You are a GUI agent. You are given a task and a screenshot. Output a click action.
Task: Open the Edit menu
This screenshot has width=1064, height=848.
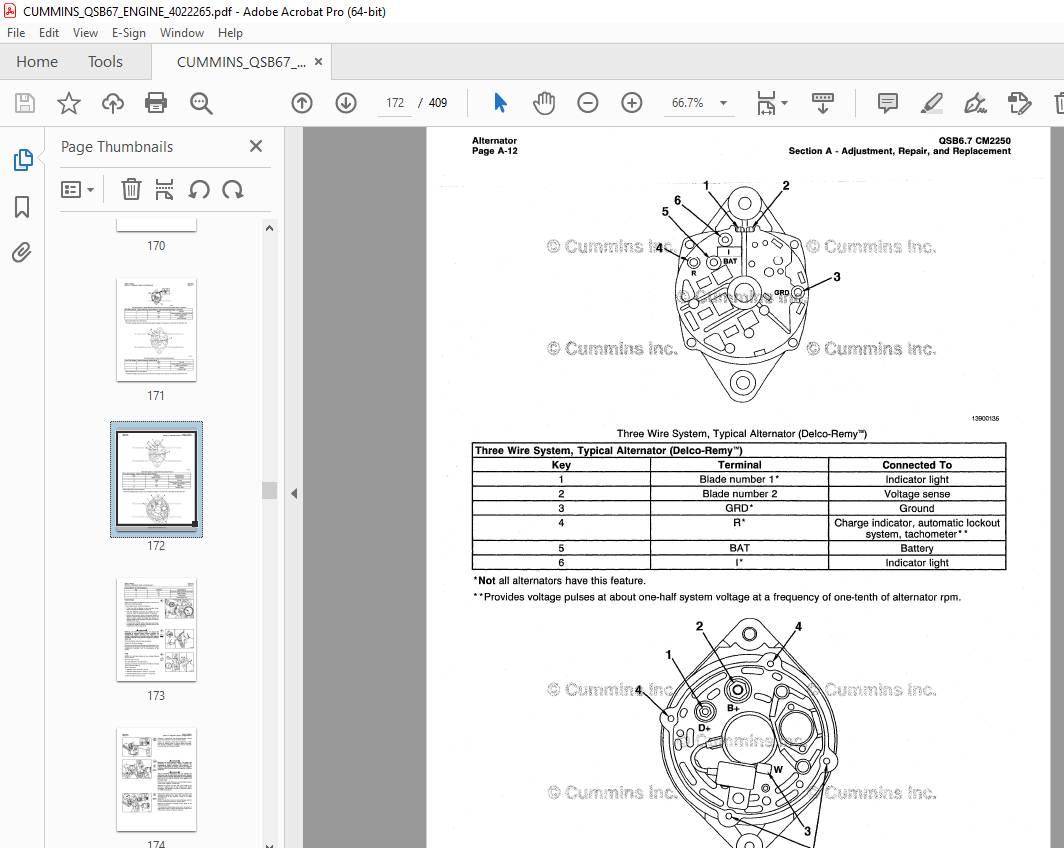[x=48, y=33]
